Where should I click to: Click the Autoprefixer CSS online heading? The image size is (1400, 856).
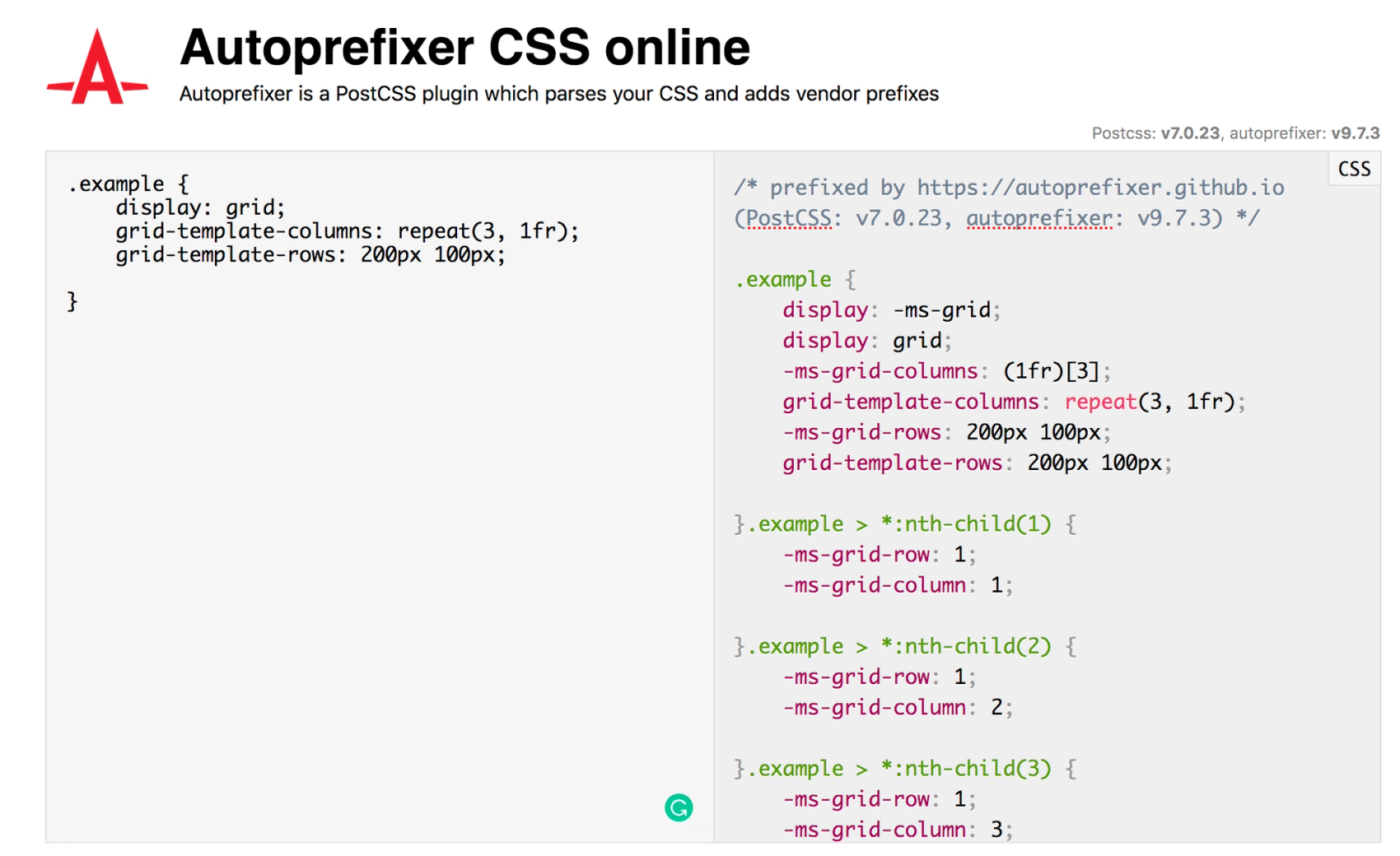point(464,47)
